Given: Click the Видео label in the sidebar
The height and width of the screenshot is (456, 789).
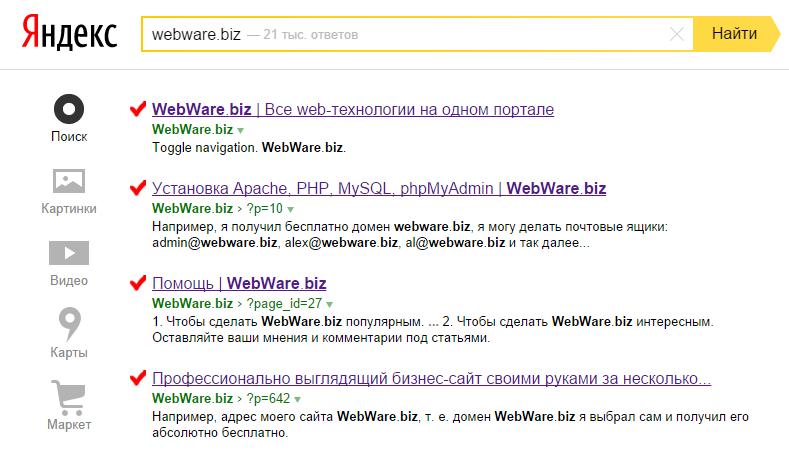Looking at the screenshot, I should pos(69,280).
